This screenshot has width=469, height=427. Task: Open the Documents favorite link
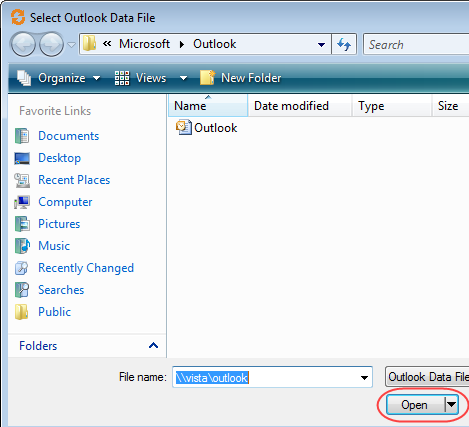click(69, 136)
